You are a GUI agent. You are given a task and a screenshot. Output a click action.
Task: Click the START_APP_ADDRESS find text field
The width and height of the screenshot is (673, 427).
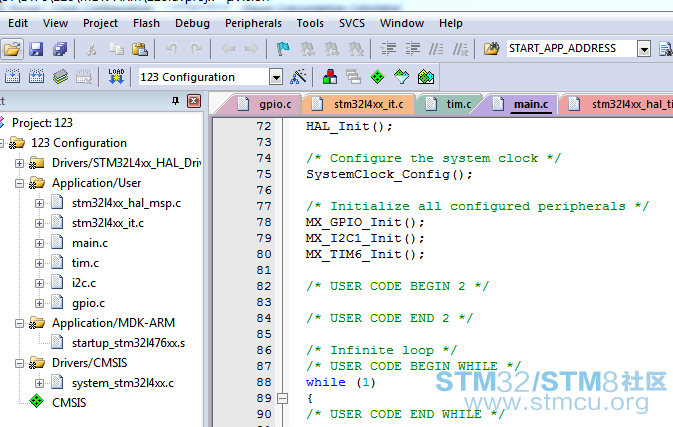[x=572, y=48]
